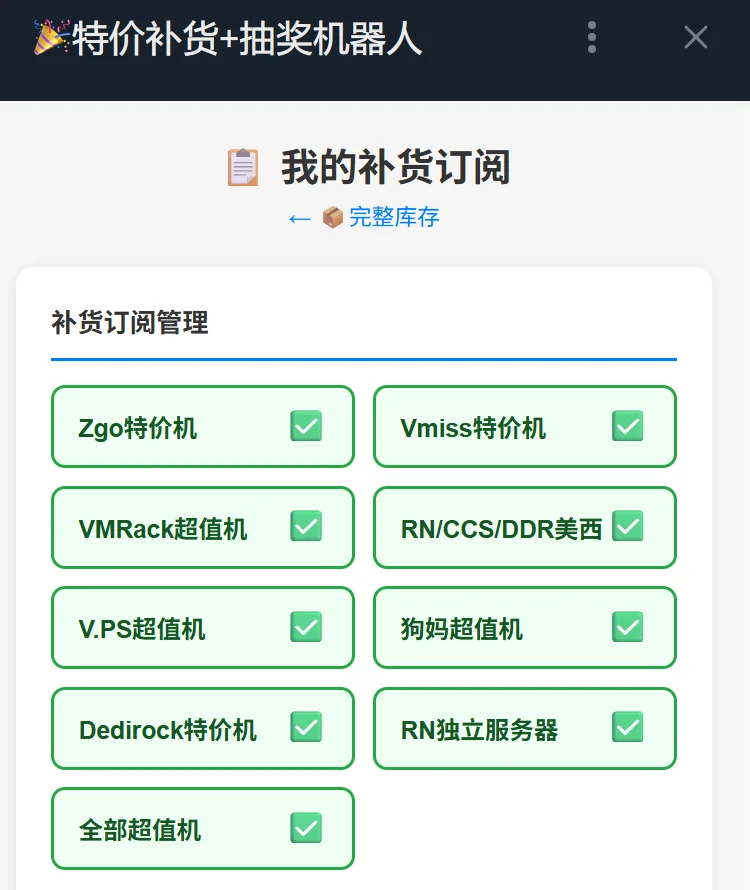
Task: Disable the 狗妈超值机 subscription checkbox
Action: pos(627,627)
